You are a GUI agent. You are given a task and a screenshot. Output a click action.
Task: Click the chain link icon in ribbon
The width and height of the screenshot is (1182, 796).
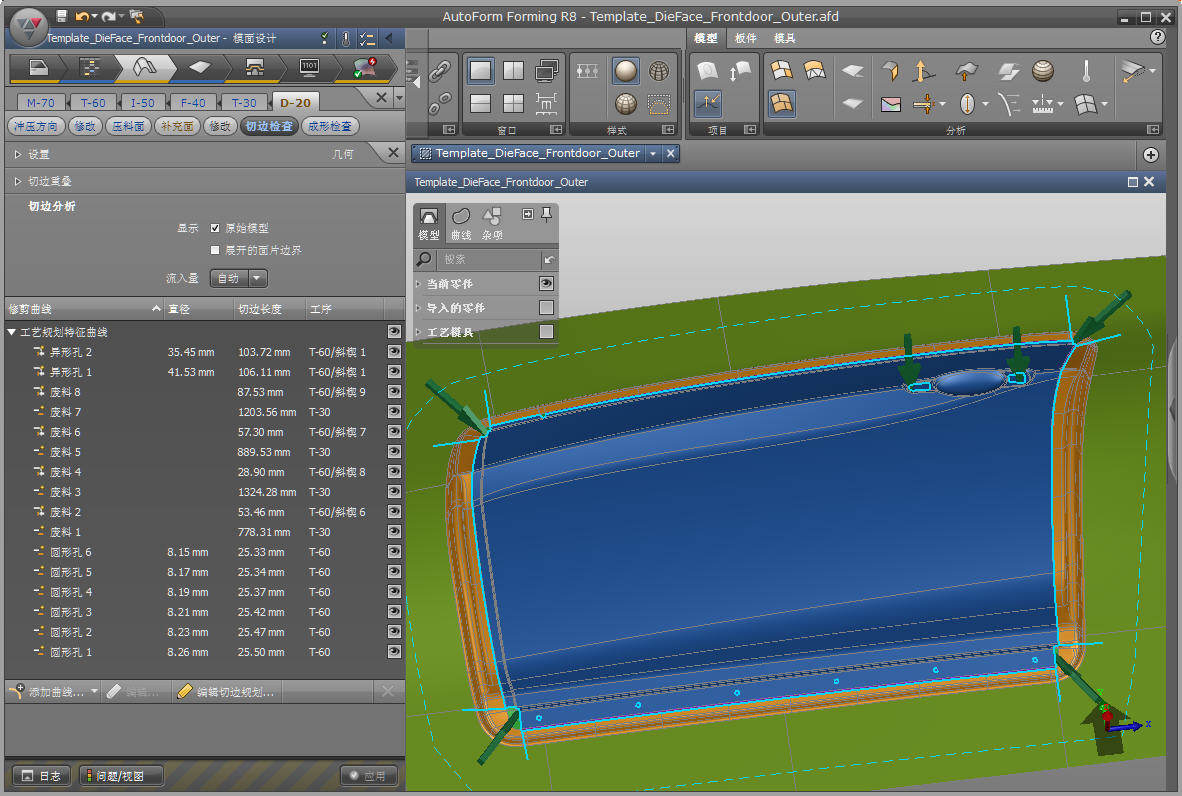pos(439,71)
